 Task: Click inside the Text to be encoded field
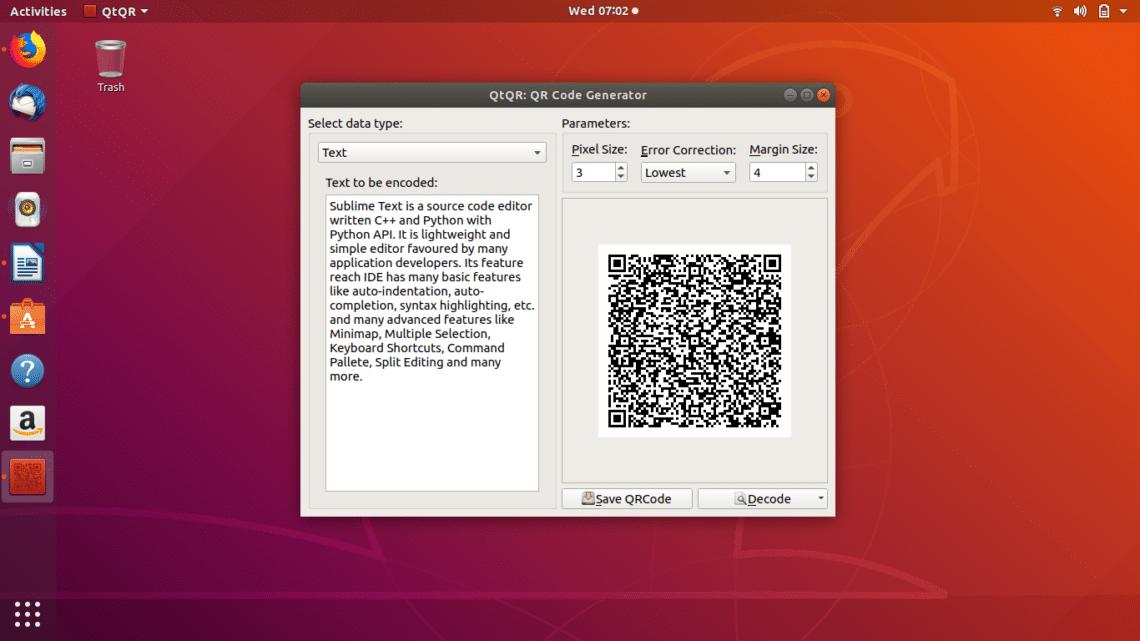click(x=431, y=340)
